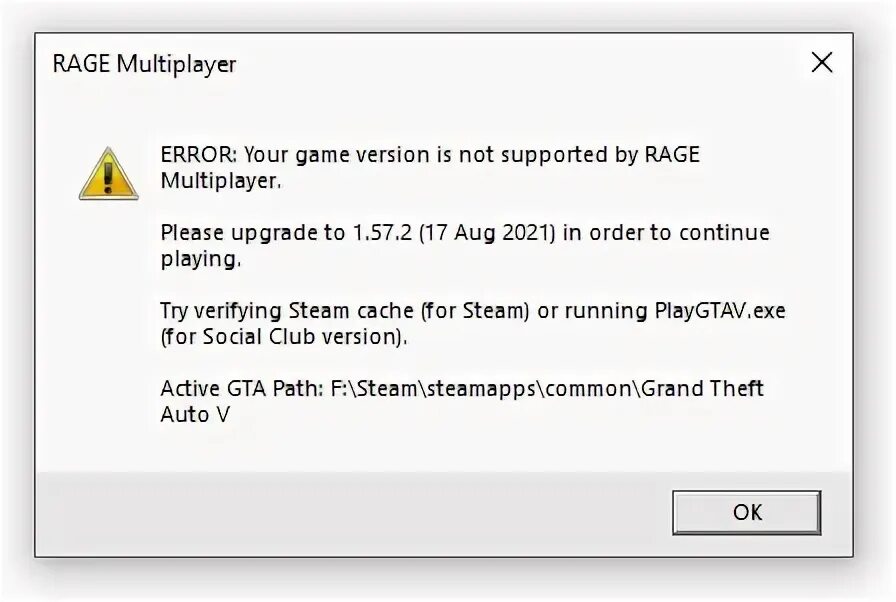This screenshot has width=896, height=602.
Task: Click the word 'playing.' in the message
Action: click(x=201, y=259)
